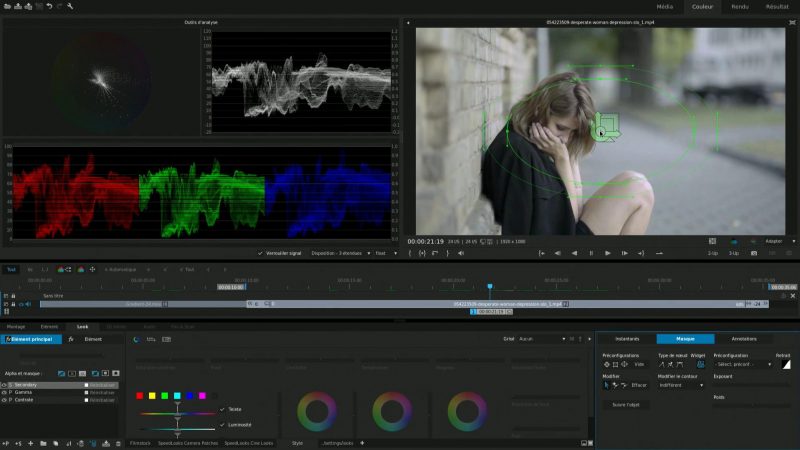Open the Adapter zoom dropdown
This screenshot has height=450, width=800.
779,241
